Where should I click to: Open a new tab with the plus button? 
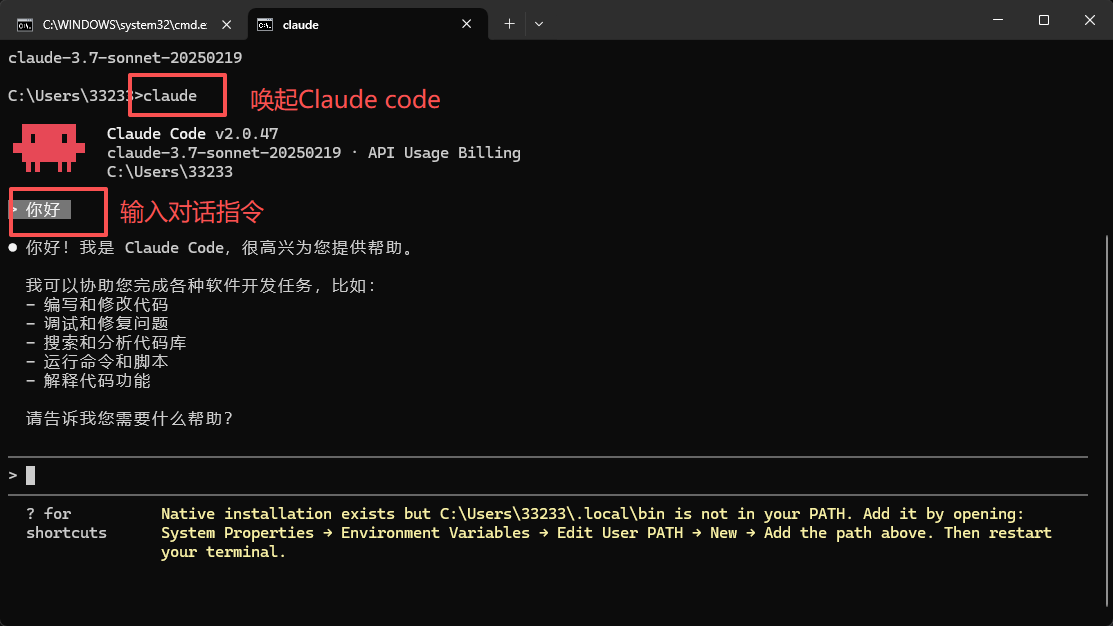tap(509, 23)
